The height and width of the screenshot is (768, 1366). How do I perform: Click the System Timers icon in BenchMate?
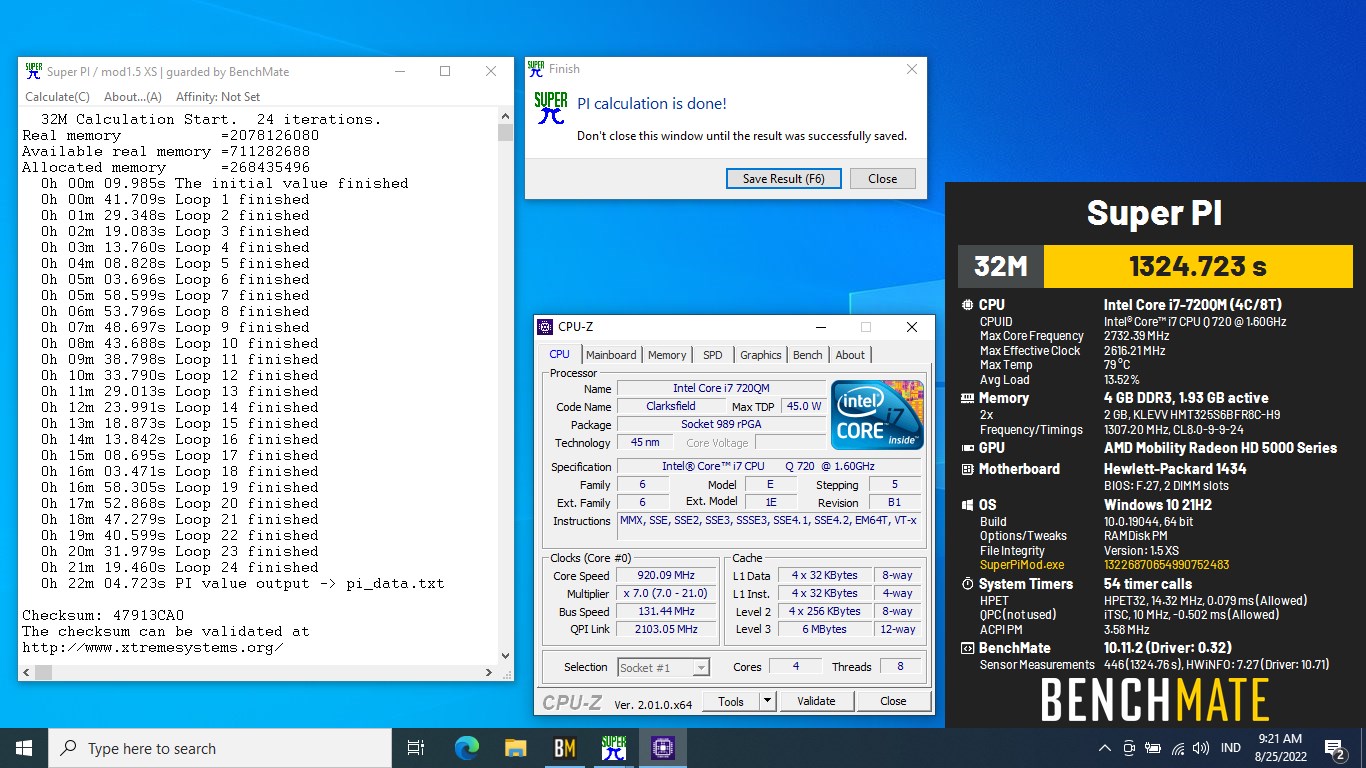pyautogui.click(x=967, y=584)
